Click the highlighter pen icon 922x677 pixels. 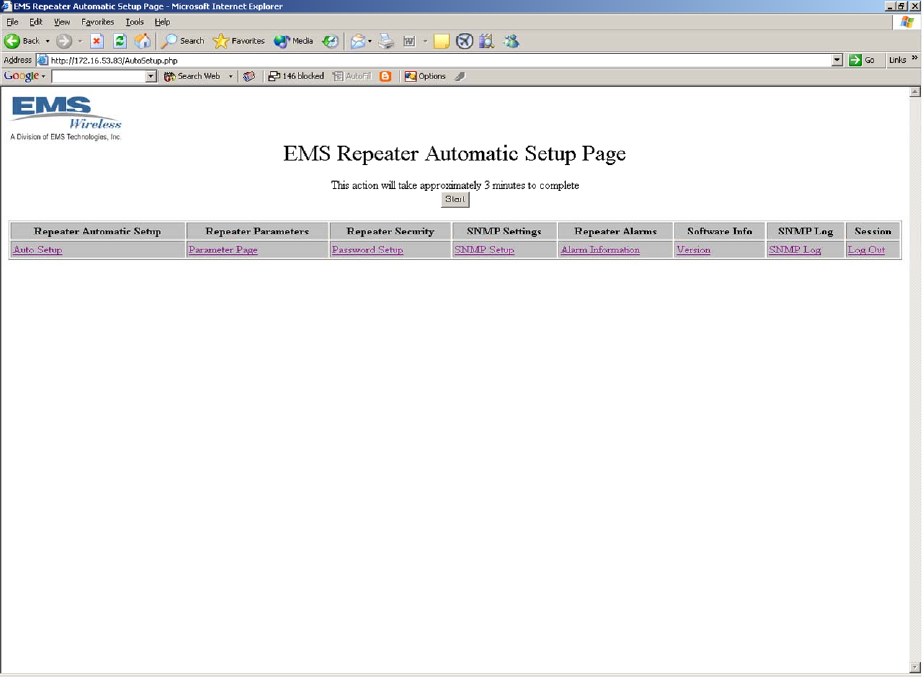[460, 76]
